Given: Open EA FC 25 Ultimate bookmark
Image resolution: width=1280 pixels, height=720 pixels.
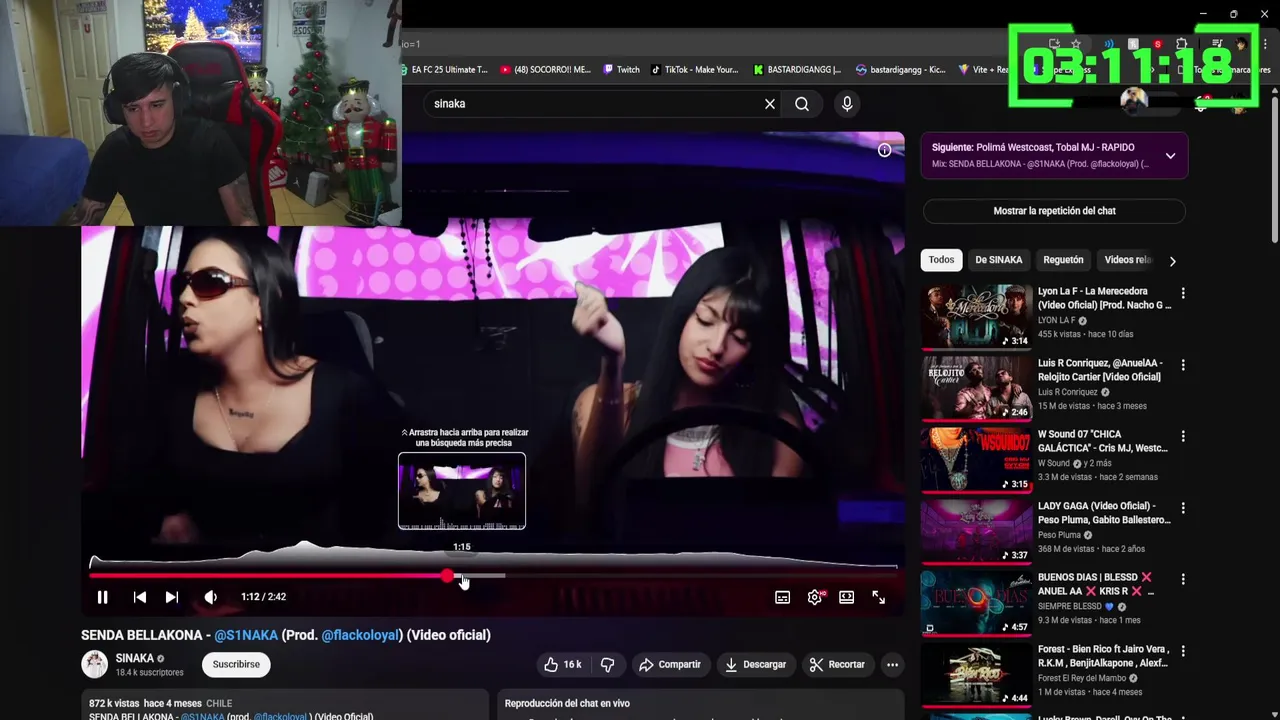Looking at the screenshot, I should (445, 70).
